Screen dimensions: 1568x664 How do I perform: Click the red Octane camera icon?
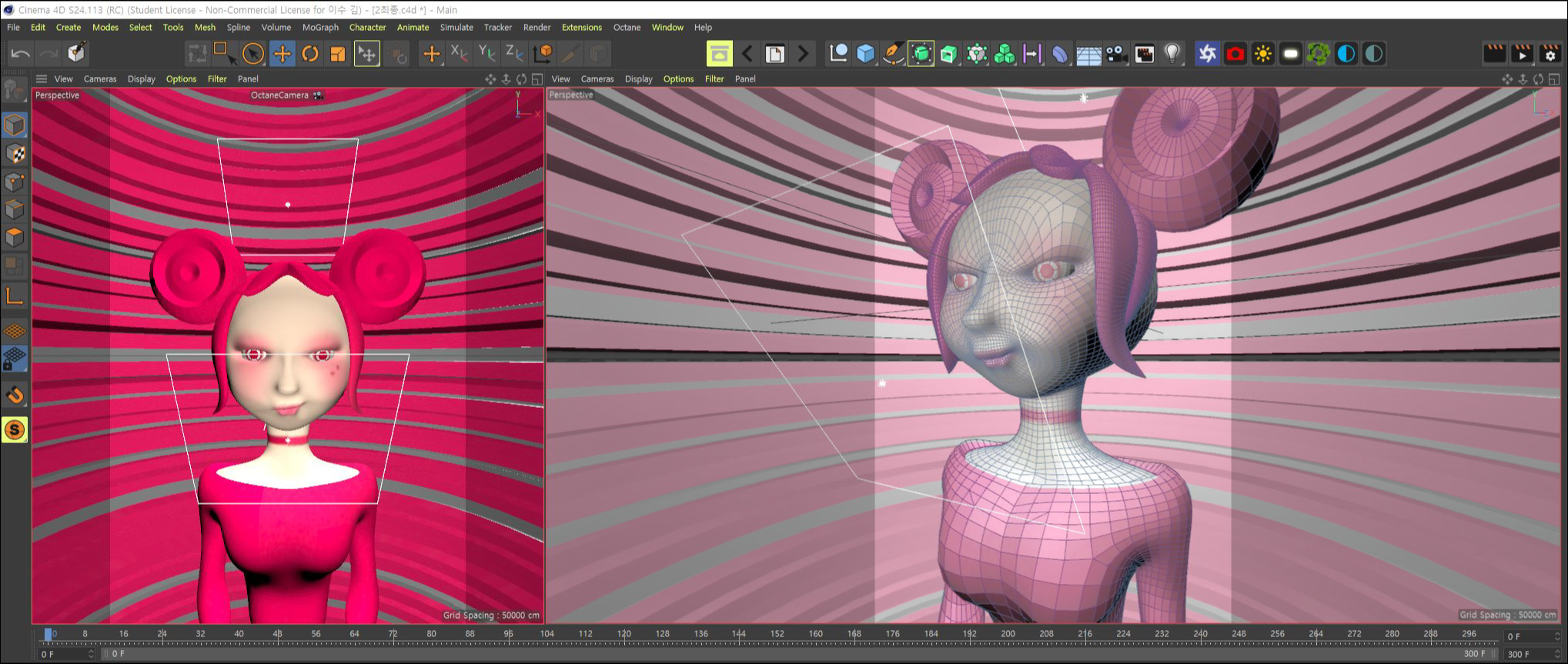[1235, 53]
